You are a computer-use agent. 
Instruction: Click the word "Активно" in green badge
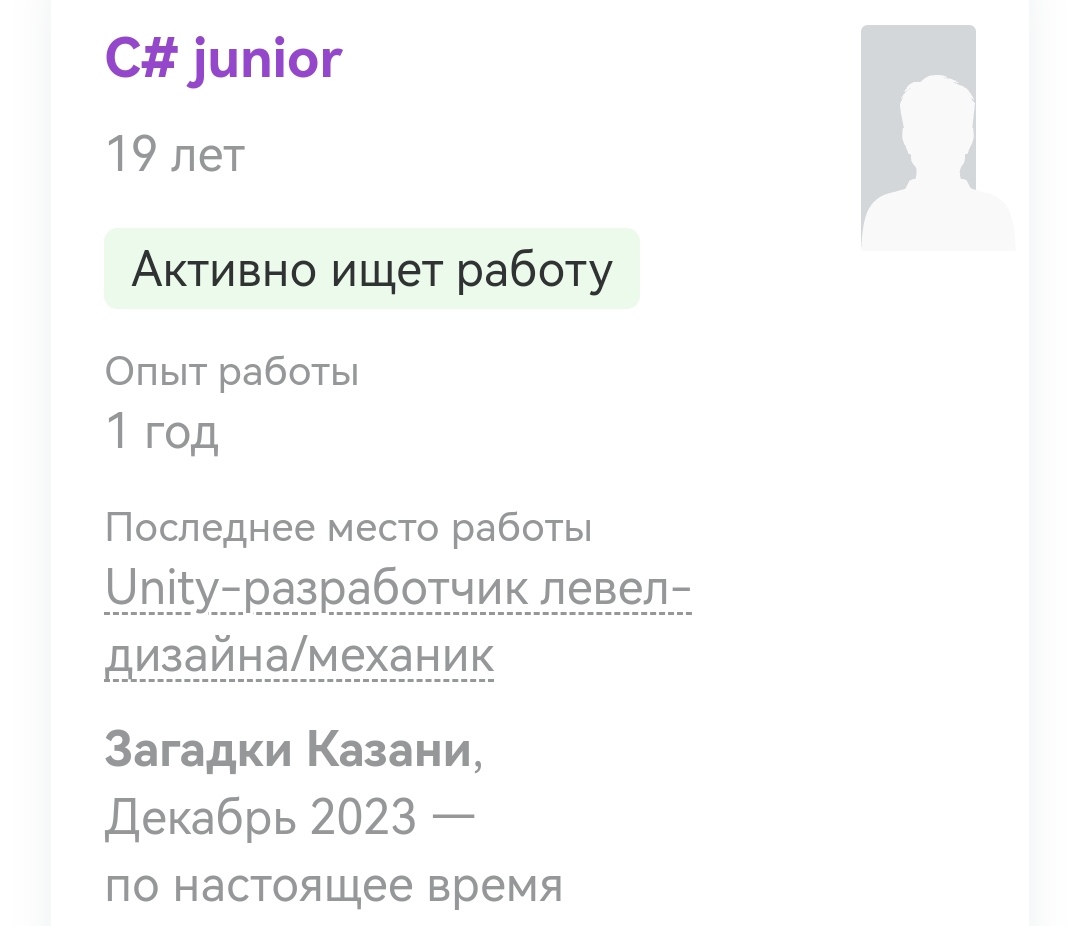point(210,269)
